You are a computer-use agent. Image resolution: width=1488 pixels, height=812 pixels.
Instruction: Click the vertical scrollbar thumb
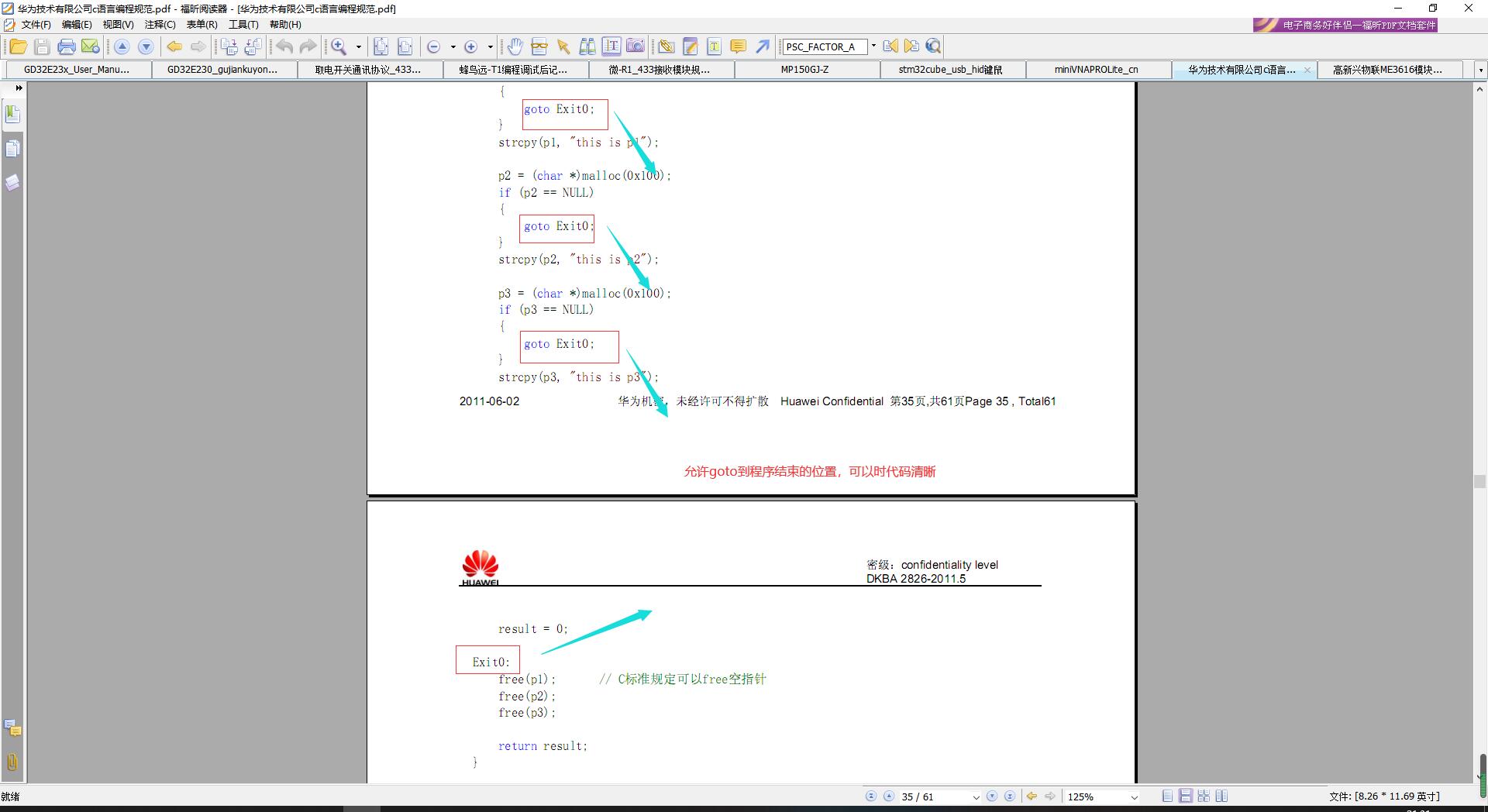(1482, 773)
